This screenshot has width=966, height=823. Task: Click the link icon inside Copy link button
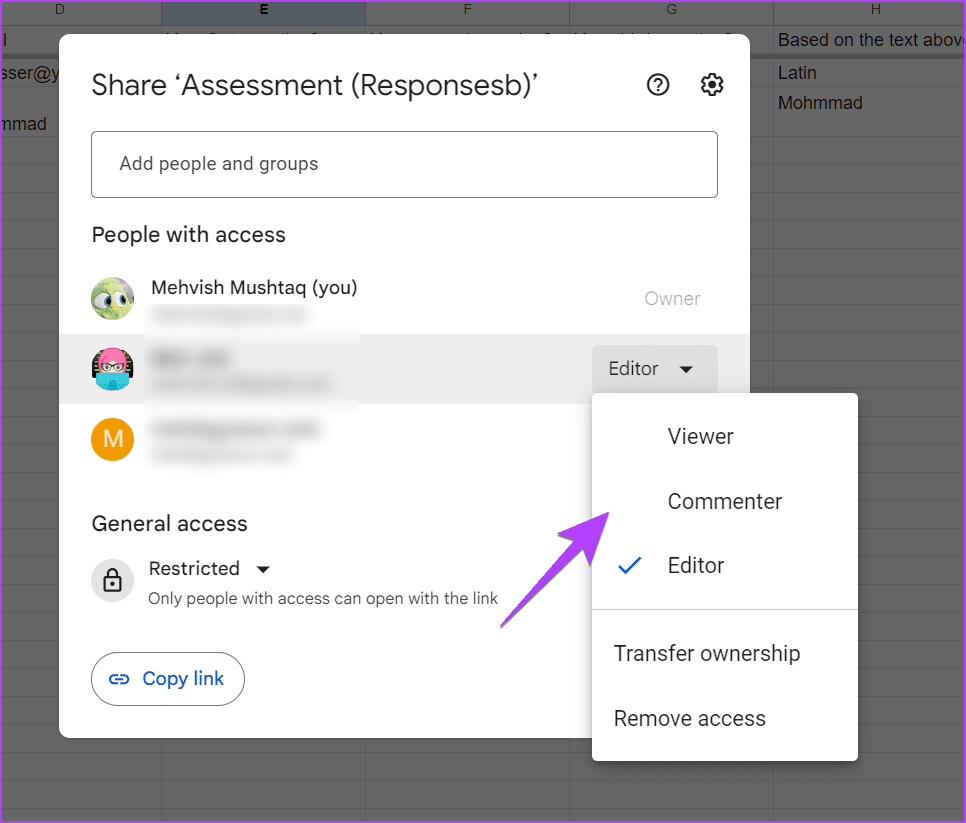click(120, 679)
